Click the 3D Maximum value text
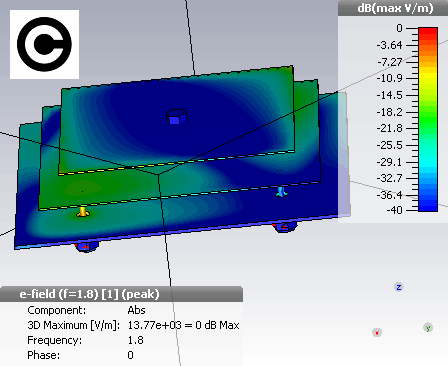This screenshot has height=366, width=448. 183,325
